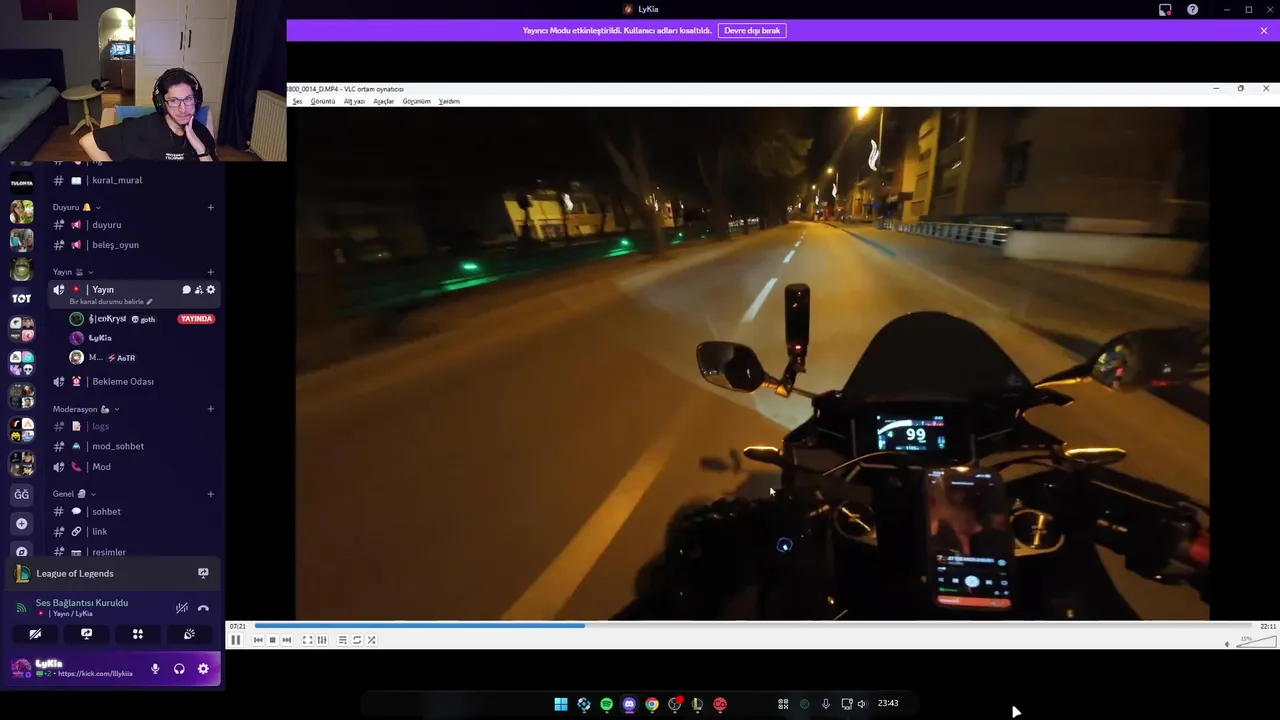Create channel in Genel category
The height and width of the screenshot is (720, 1280).
[x=210, y=494]
